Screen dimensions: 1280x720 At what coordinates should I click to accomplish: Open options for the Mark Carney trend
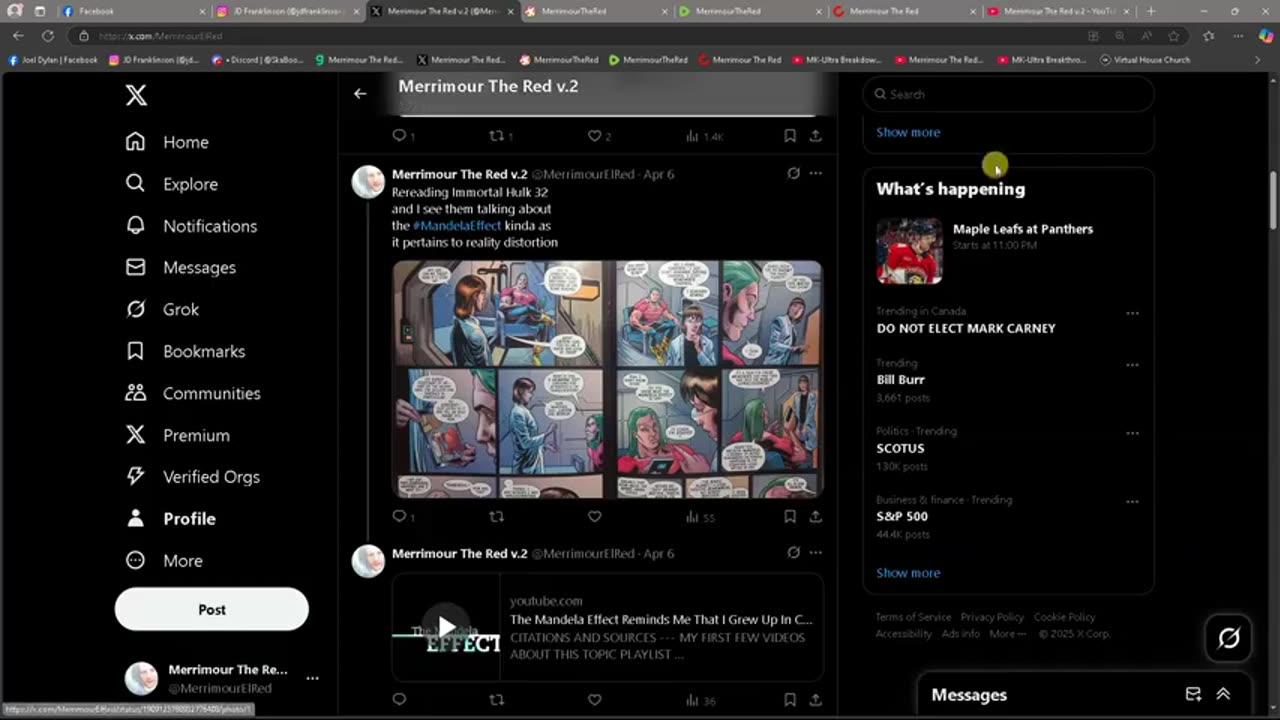coord(1132,313)
